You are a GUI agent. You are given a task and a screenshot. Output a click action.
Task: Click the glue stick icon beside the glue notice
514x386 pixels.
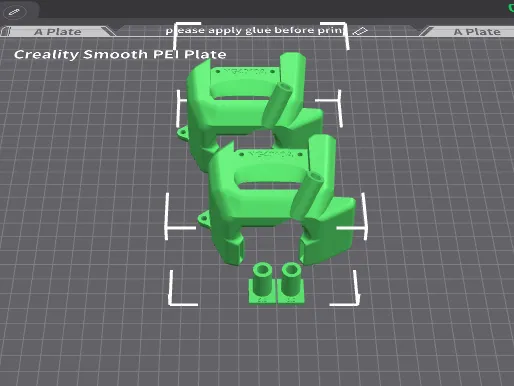(360, 31)
